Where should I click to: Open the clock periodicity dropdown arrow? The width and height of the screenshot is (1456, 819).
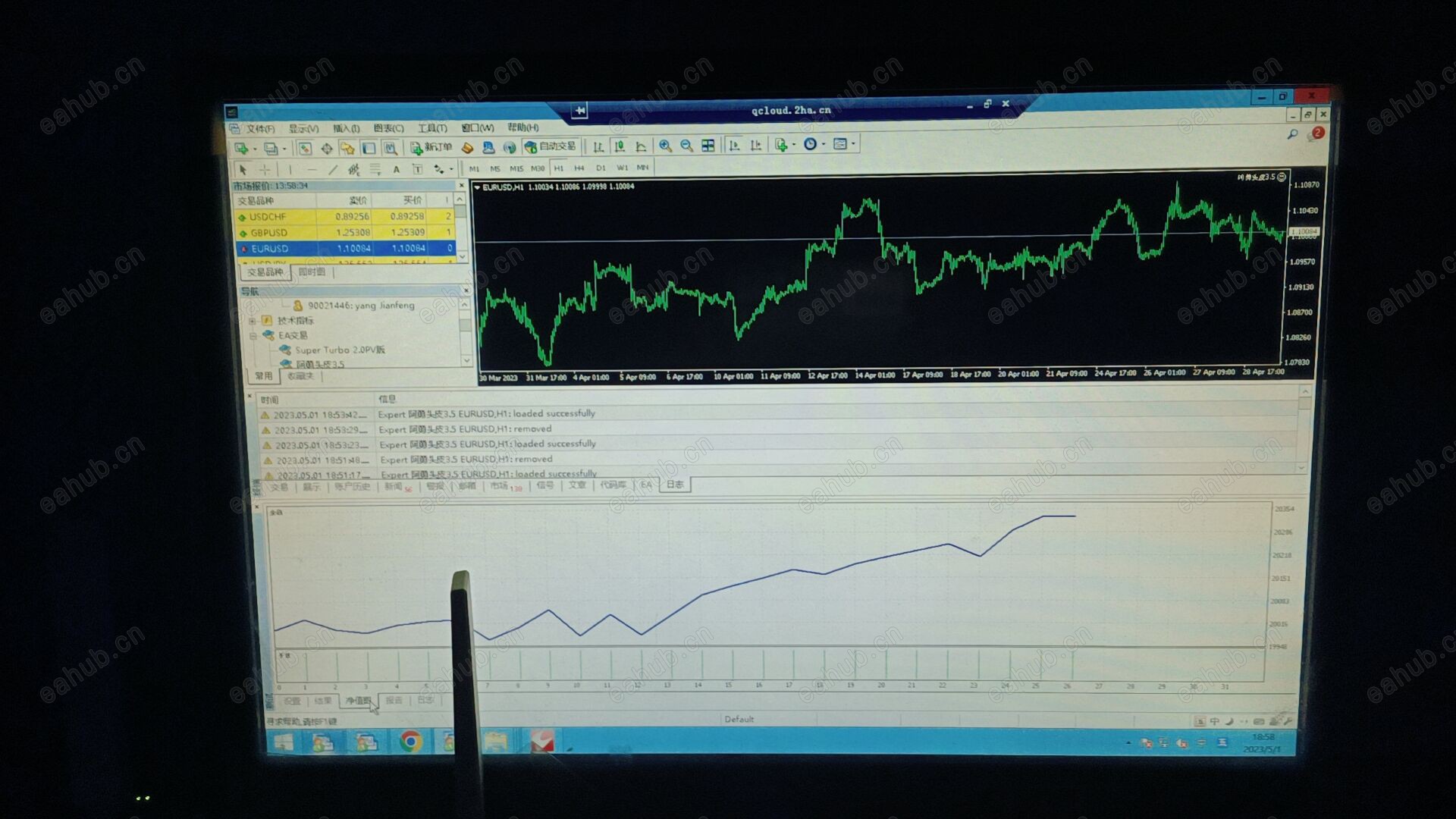tap(824, 145)
